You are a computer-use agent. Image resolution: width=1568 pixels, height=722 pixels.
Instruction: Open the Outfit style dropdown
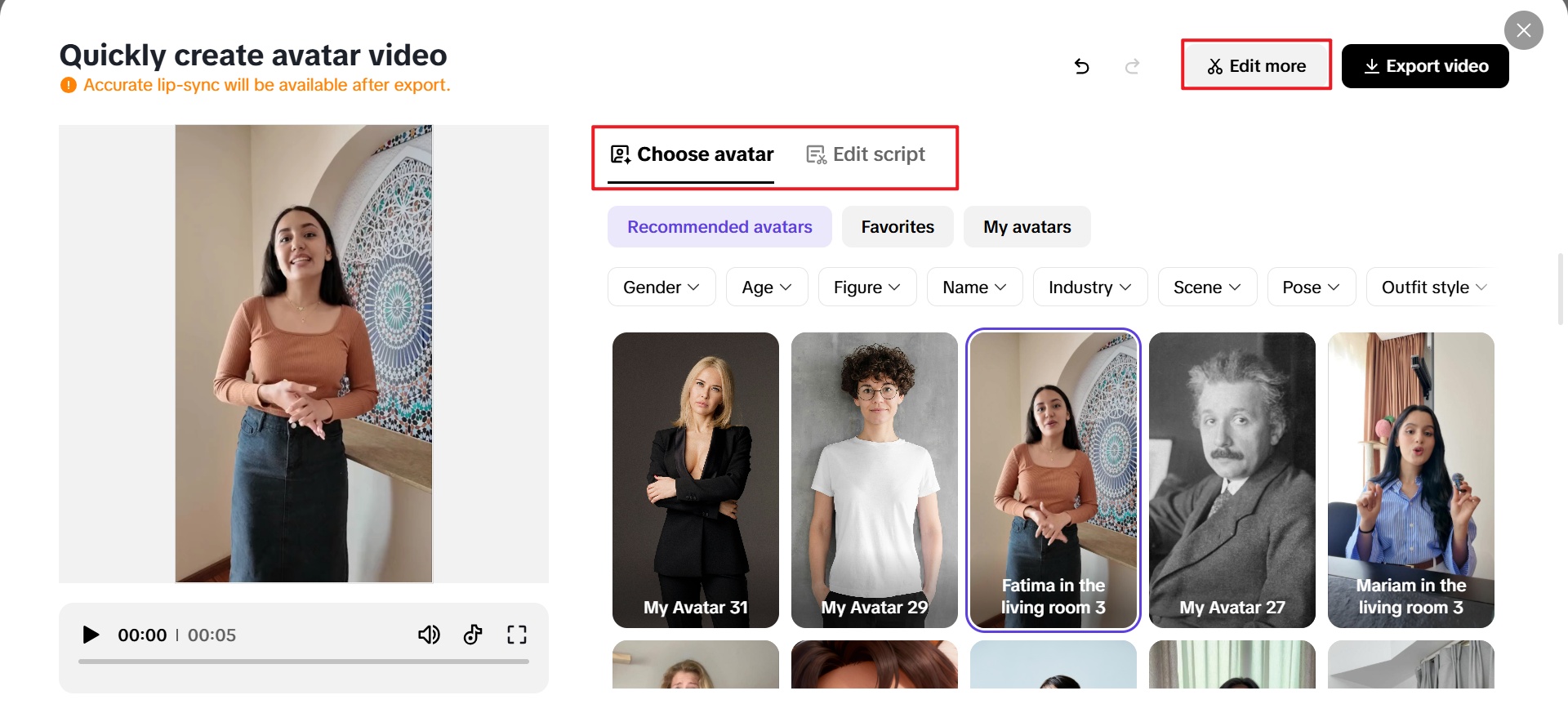pos(1433,287)
